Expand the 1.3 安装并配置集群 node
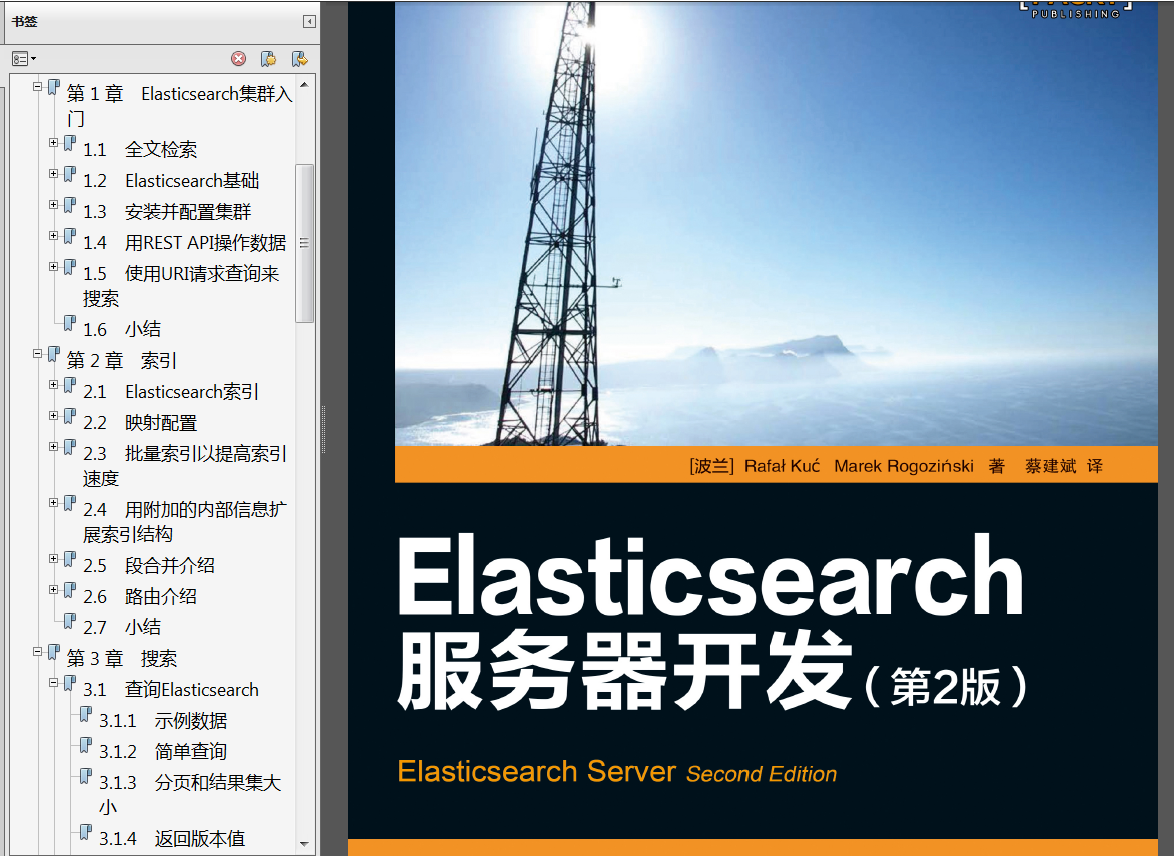The width and height of the screenshot is (1174, 856). pos(54,204)
